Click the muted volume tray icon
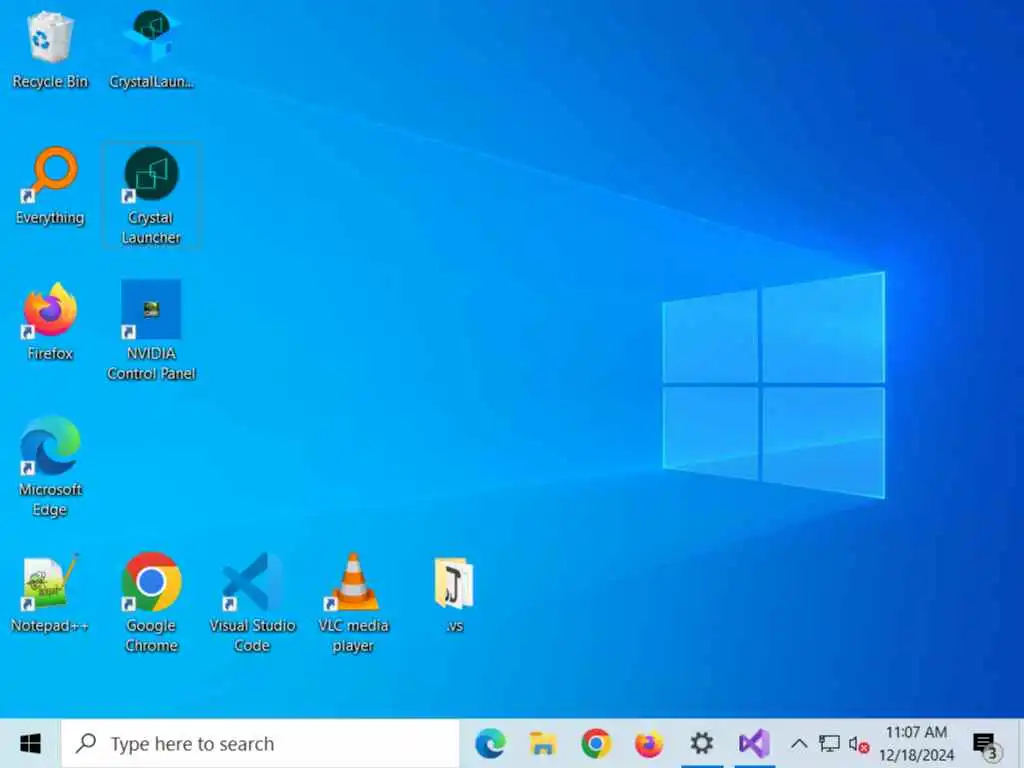Screen dimensions: 1024x768 [859, 744]
